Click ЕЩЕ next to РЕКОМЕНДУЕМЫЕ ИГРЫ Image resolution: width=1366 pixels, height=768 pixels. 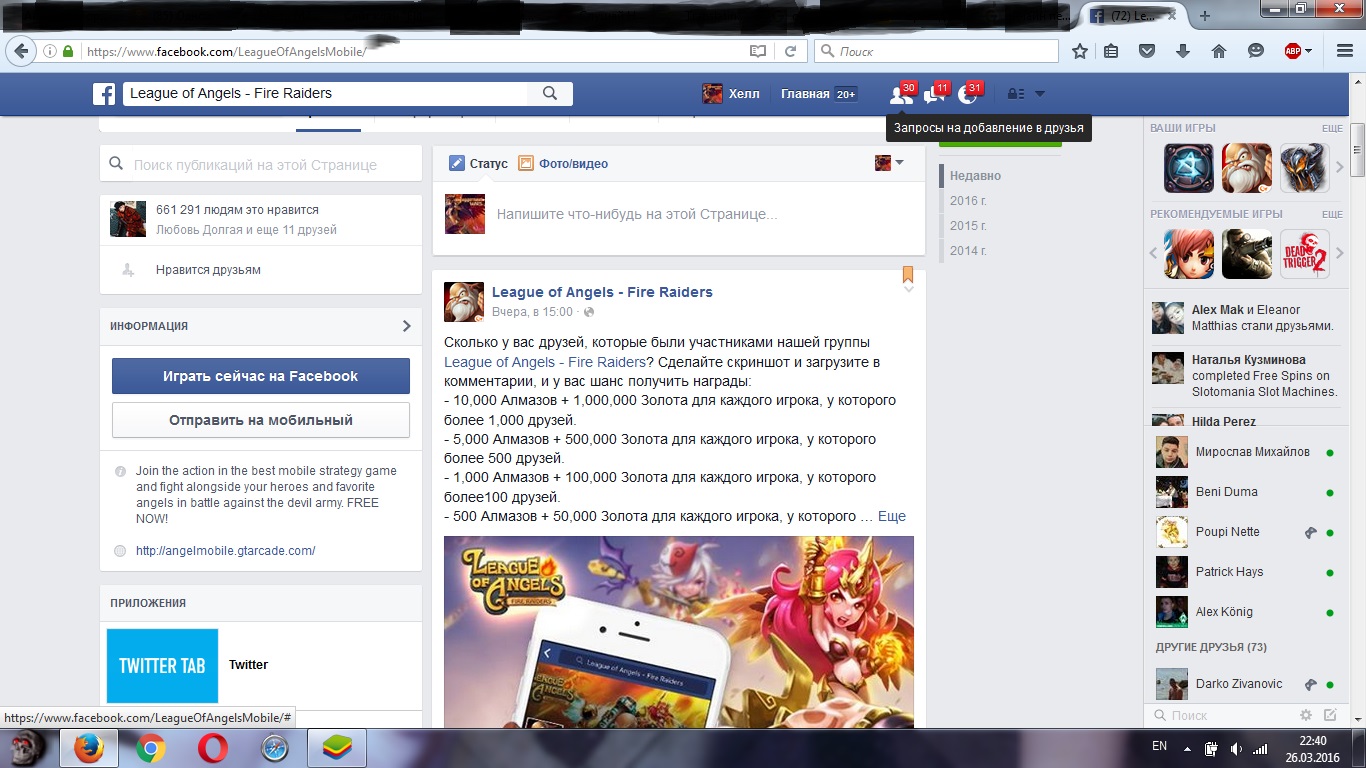(x=1332, y=215)
